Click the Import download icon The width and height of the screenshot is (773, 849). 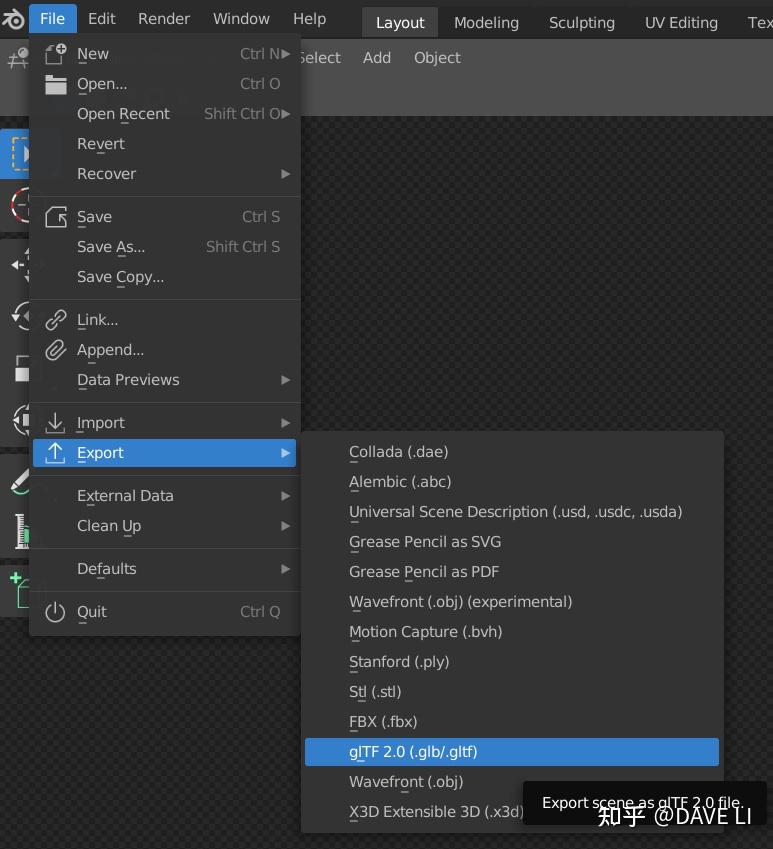coord(56,423)
